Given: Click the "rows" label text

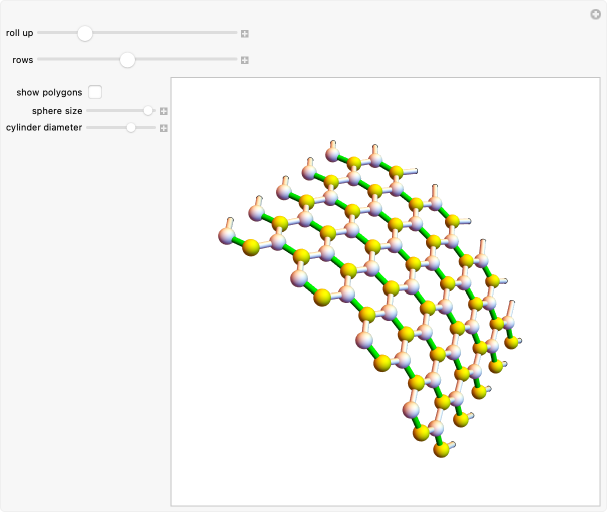Looking at the screenshot, I should pos(22,60).
